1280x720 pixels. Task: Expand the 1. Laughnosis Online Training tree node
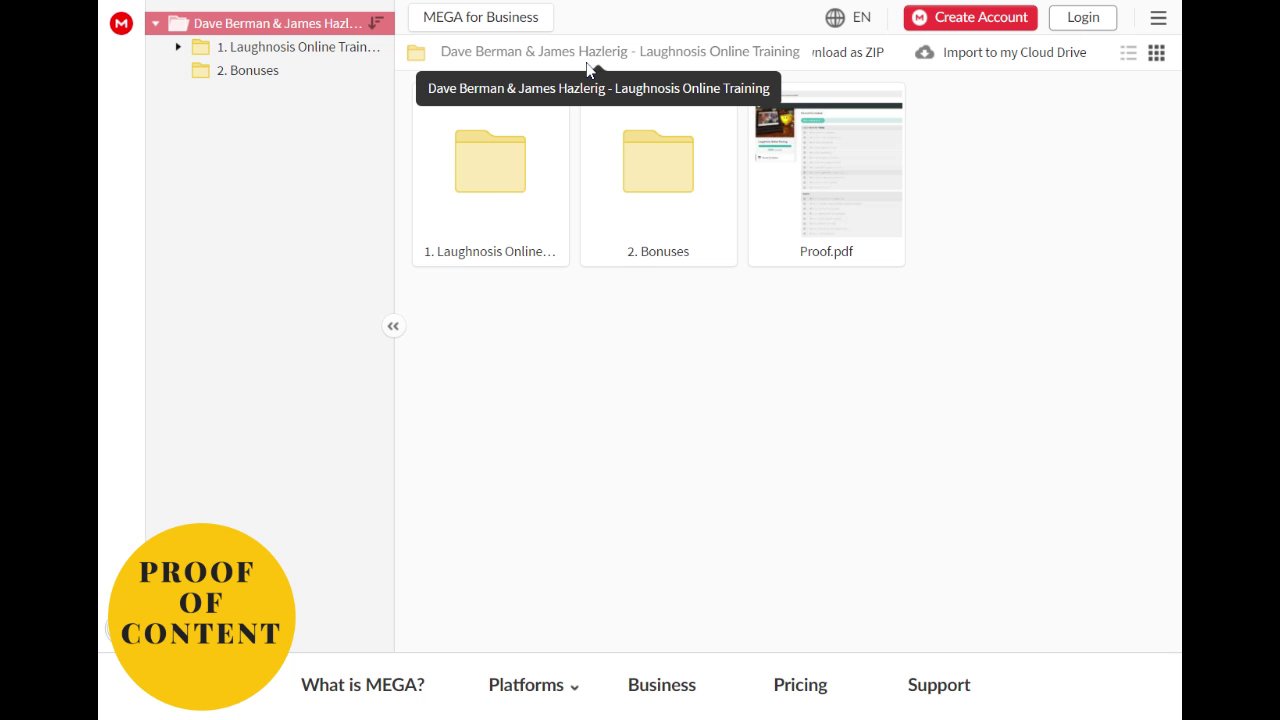[178, 47]
